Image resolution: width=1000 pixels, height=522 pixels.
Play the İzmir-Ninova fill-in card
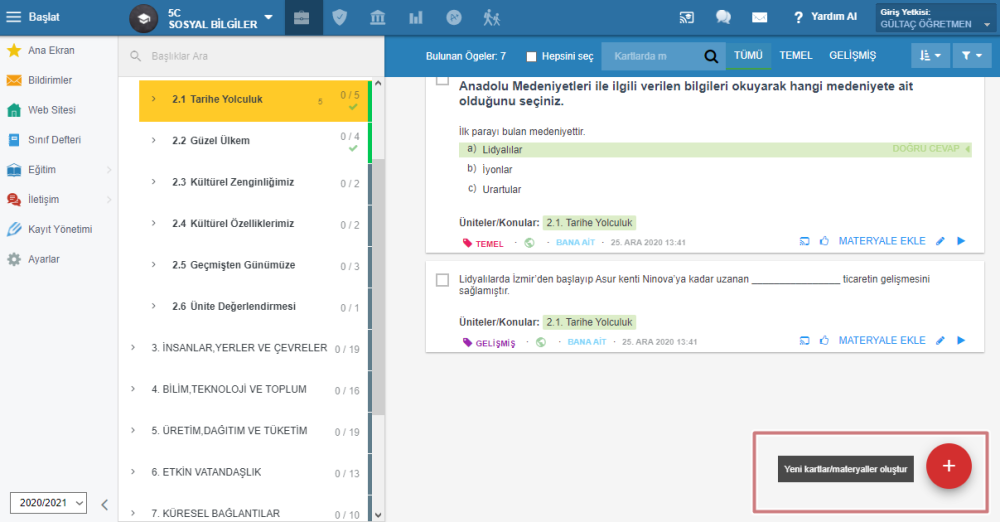click(961, 340)
